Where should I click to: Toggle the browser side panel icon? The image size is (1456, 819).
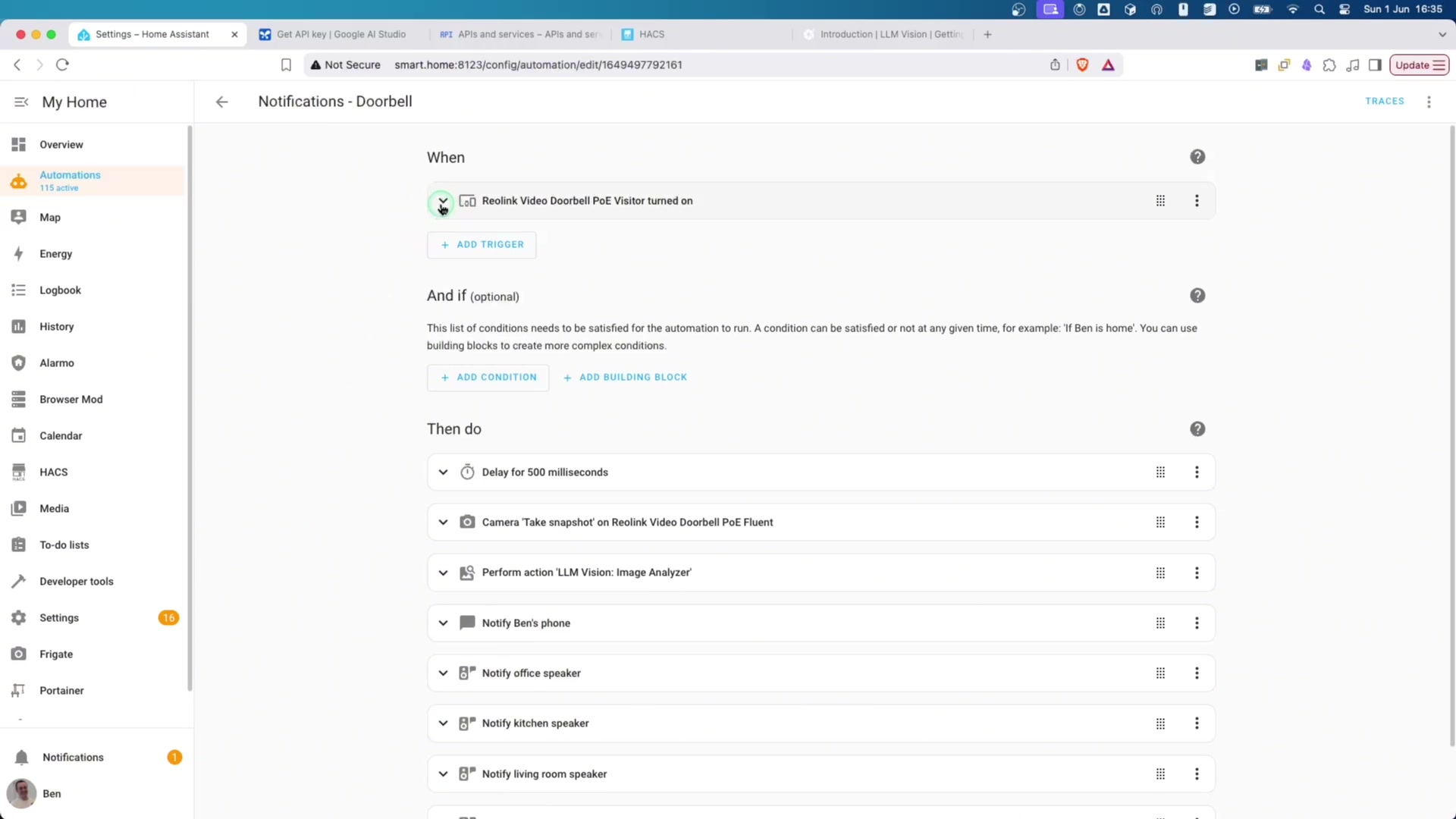coord(1375,65)
